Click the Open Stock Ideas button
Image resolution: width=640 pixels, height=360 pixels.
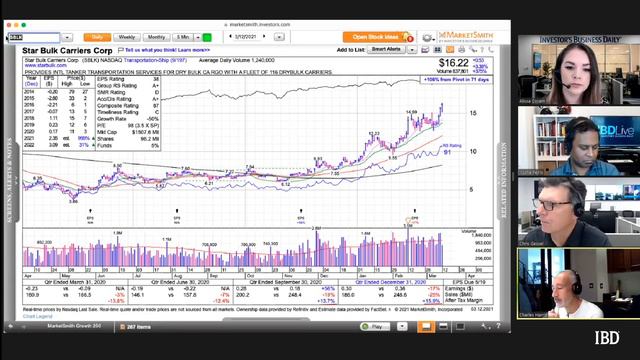(x=375, y=37)
